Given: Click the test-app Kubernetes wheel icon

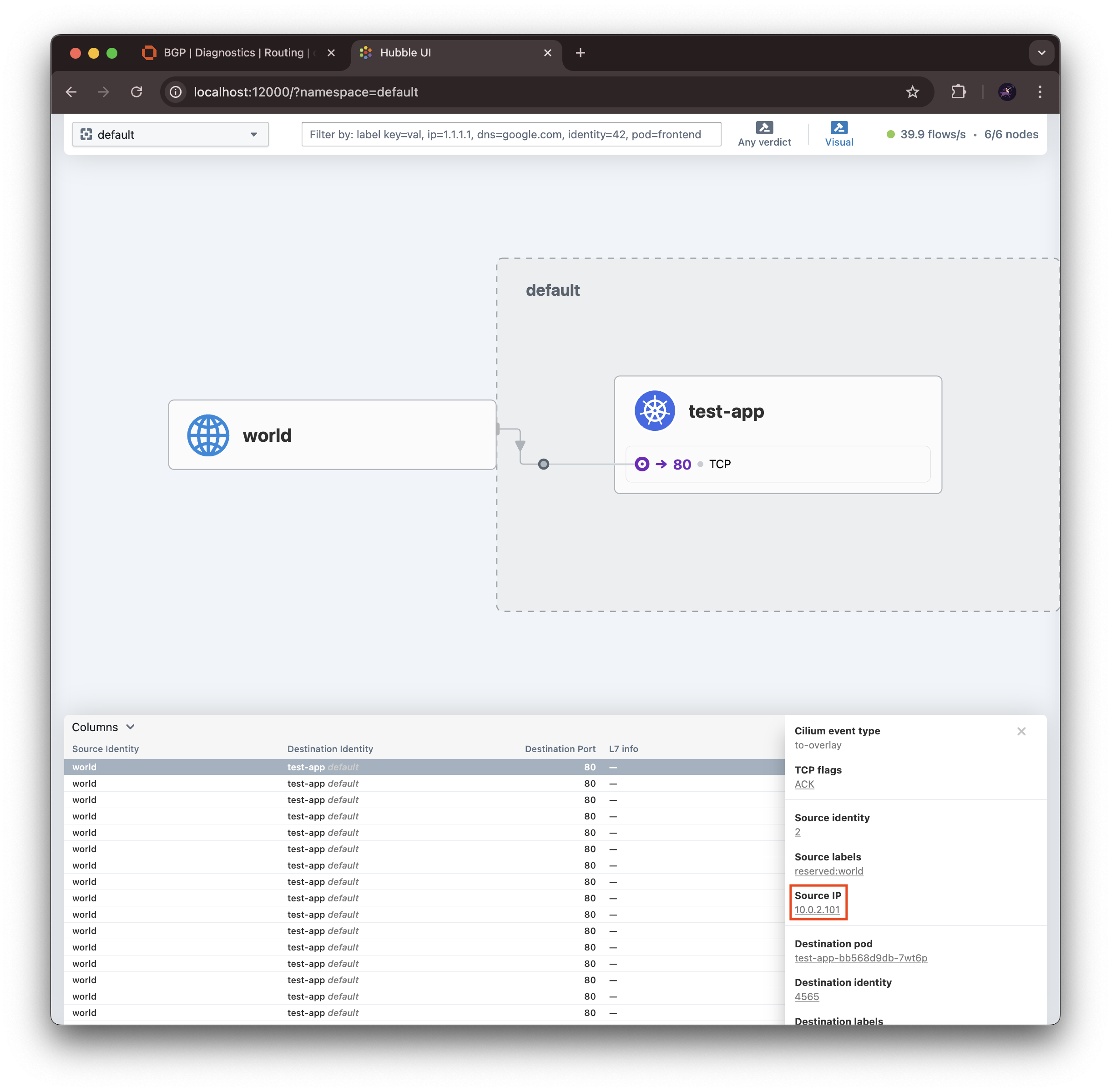Looking at the screenshot, I should (x=654, y=411).
